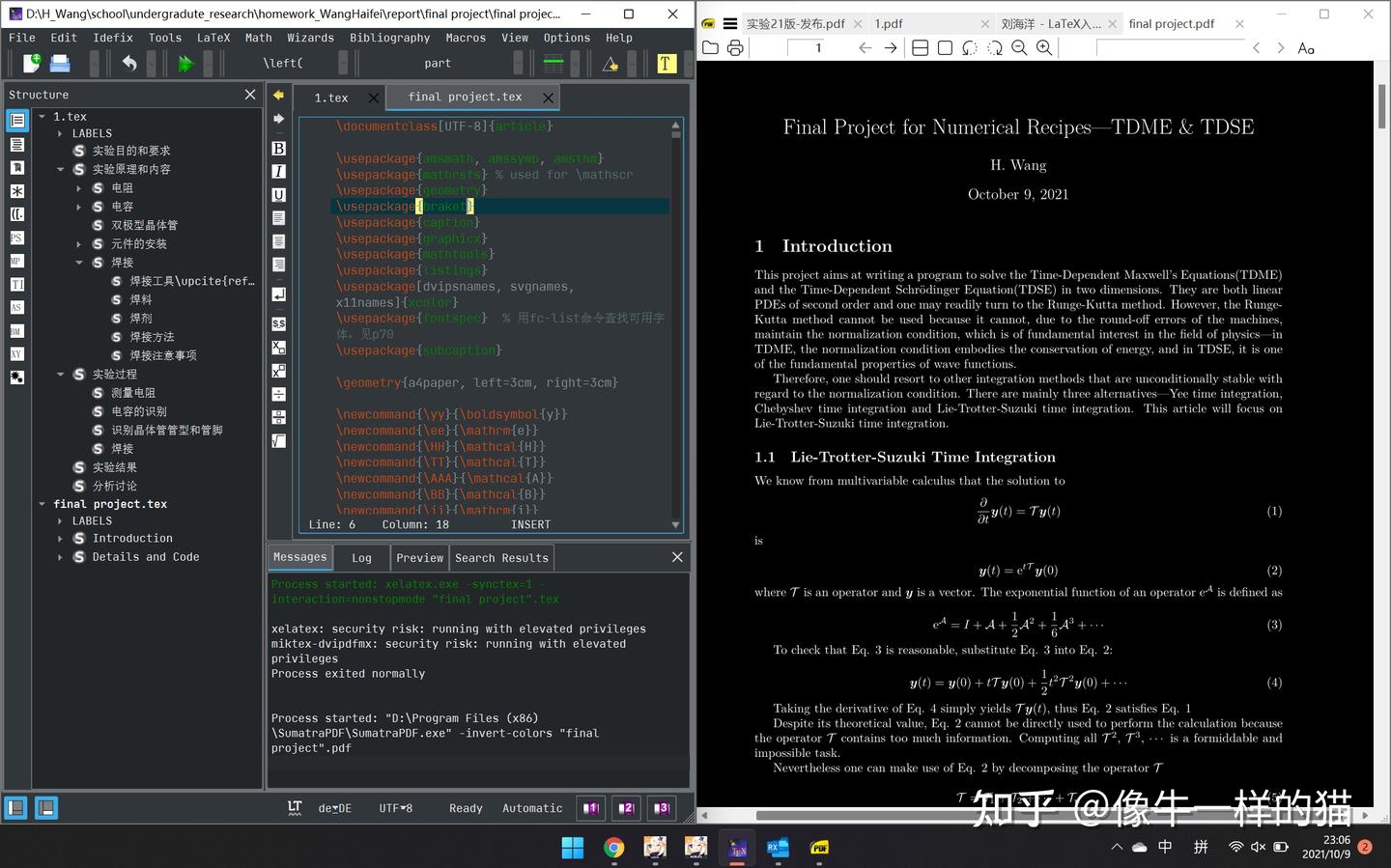
Task: Insert a superscript command
Action: 278,369
